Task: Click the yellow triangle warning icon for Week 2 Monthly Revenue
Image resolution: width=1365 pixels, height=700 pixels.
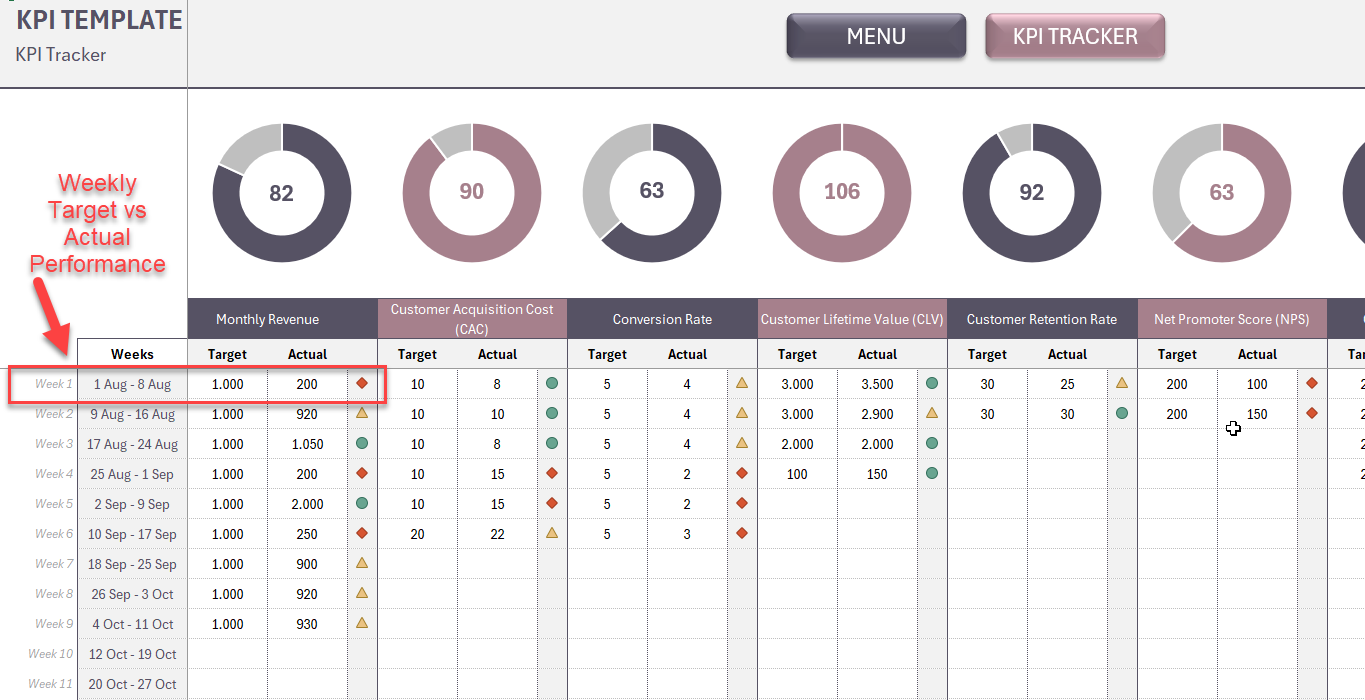Action: tap(361, 413)
